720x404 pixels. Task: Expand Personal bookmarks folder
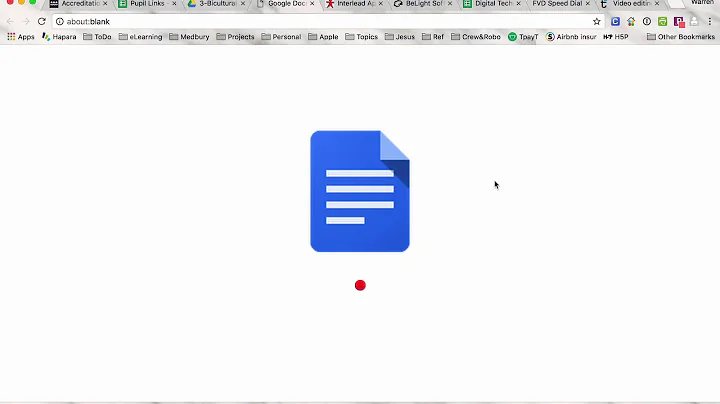281,37
